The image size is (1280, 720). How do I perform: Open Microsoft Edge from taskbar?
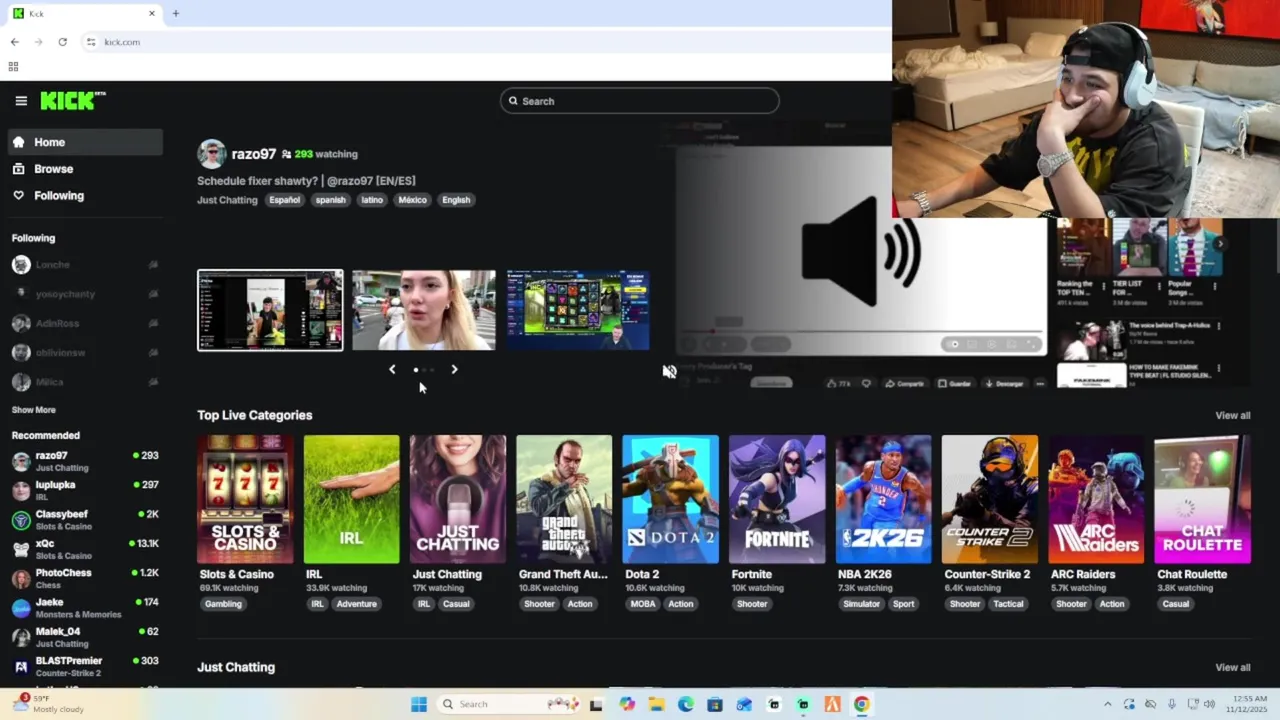686,704
